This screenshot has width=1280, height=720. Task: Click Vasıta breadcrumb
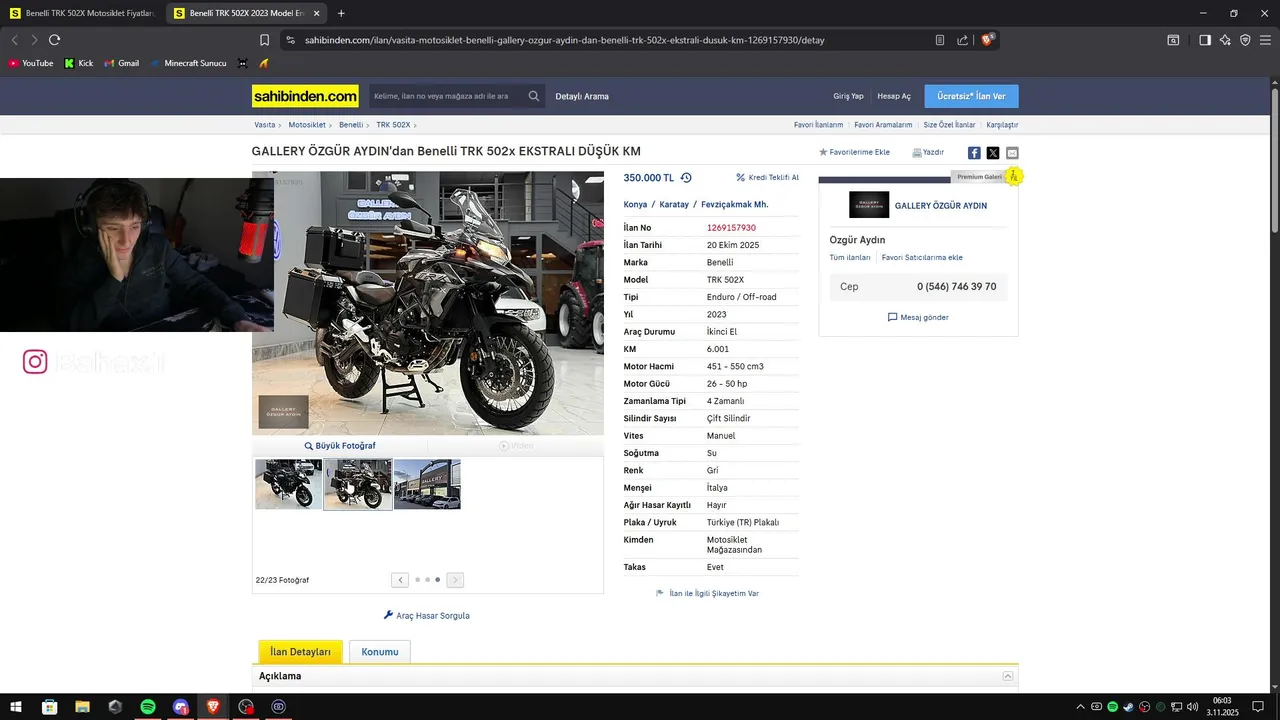(265, 125)
